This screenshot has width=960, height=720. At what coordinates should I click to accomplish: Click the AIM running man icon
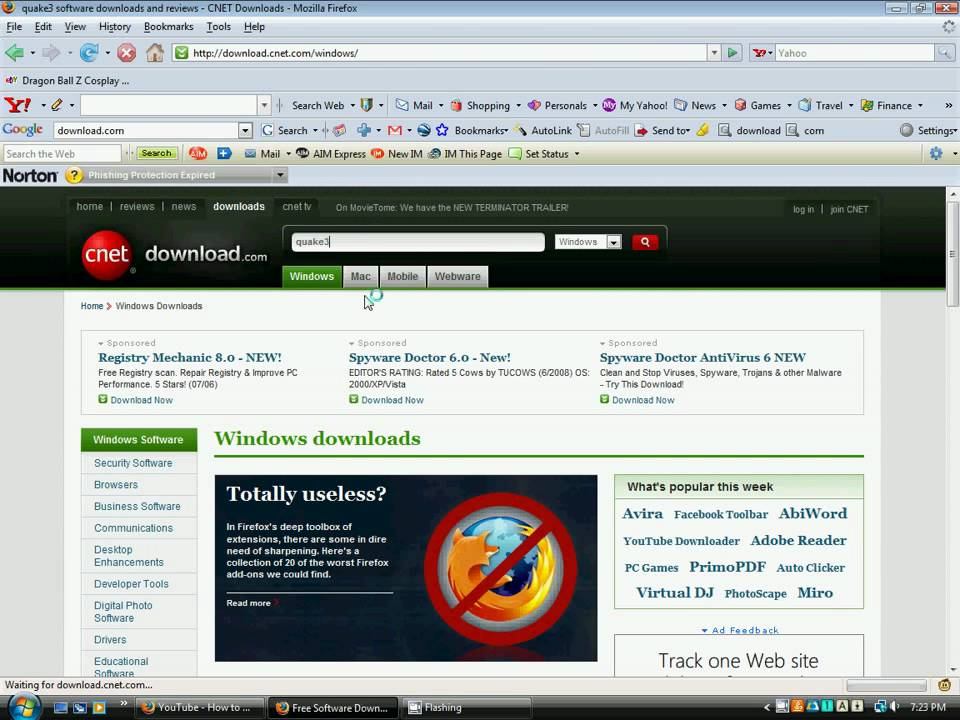(198, 154)
